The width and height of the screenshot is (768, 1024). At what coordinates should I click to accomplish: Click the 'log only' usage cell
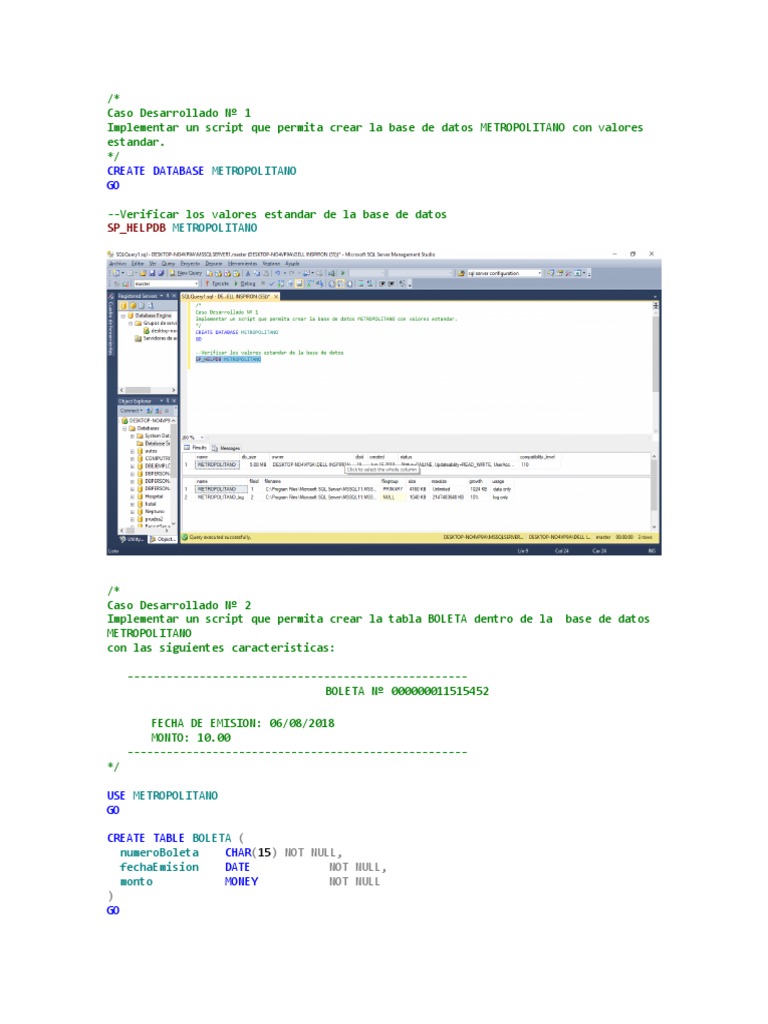[500, 497]
